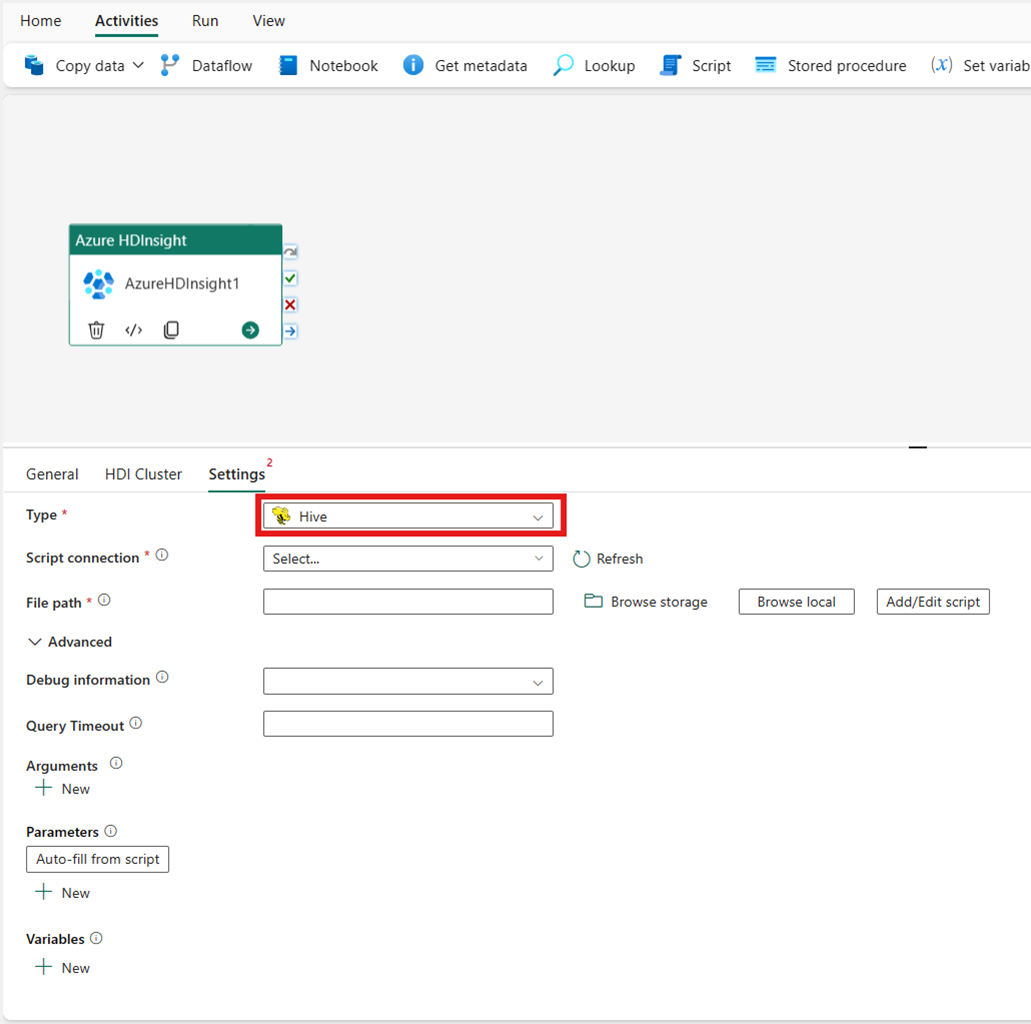The width and height of the screenshot is (1031, 1024).
Task: Clone the AzureHDInsight1 activity with copy icon
Action: click(x=171, y=329)
